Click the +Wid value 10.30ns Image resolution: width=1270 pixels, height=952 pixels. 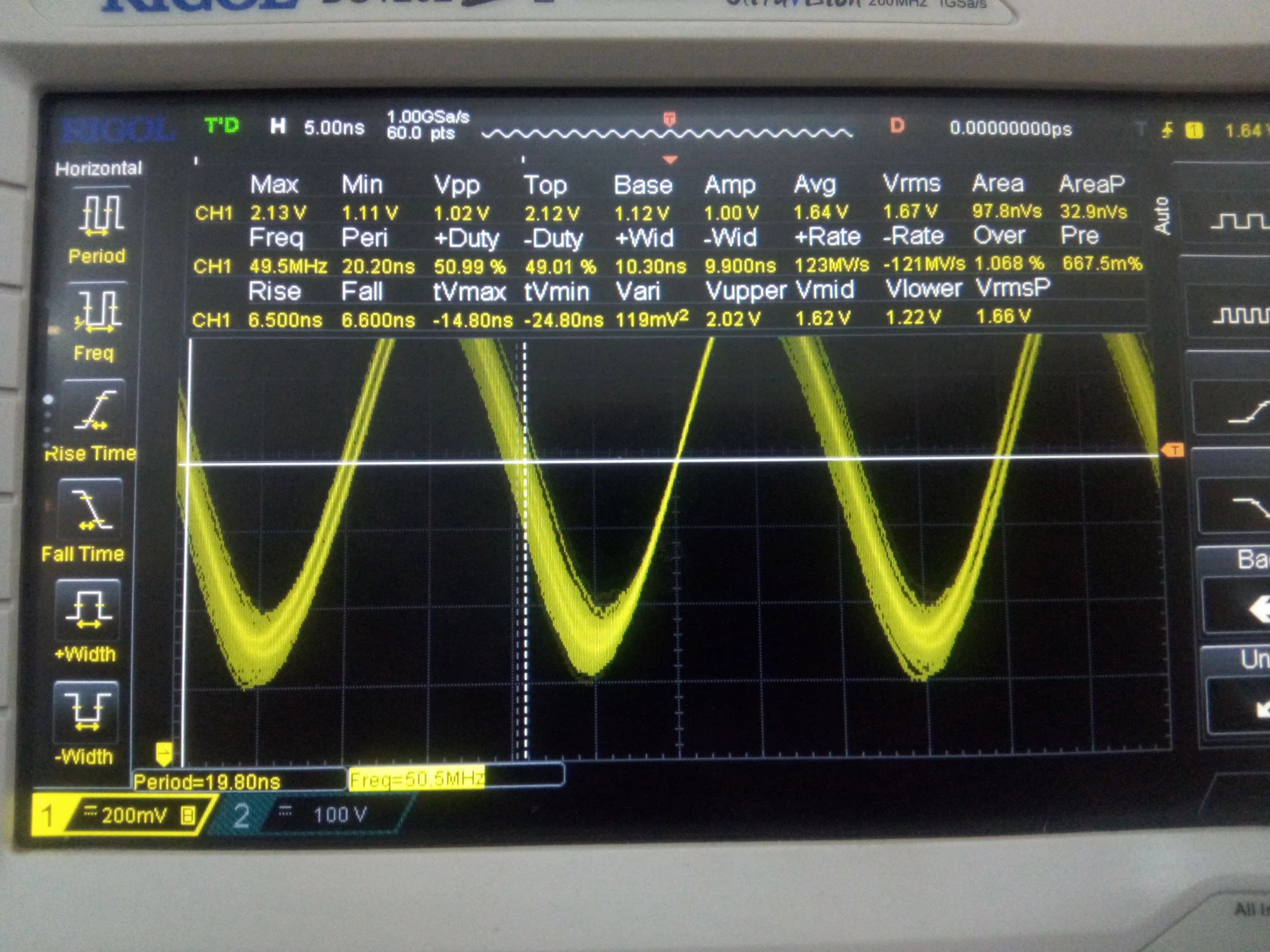650,266
